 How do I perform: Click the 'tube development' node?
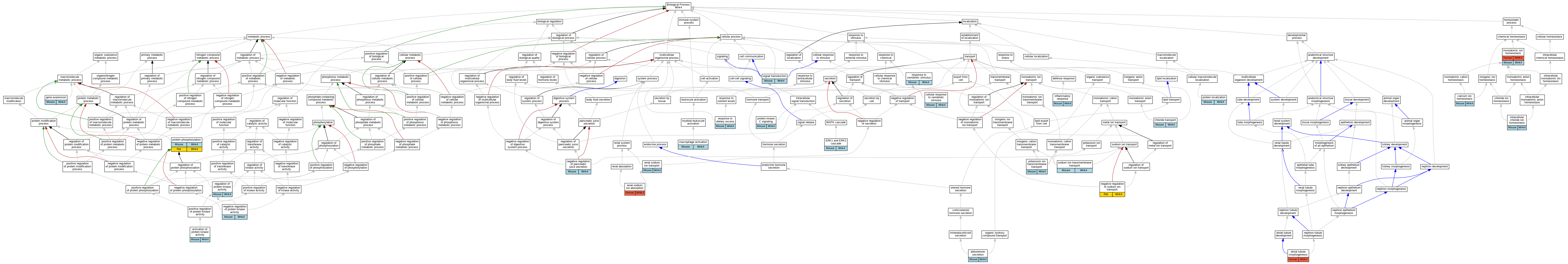tap(1248, 100)
